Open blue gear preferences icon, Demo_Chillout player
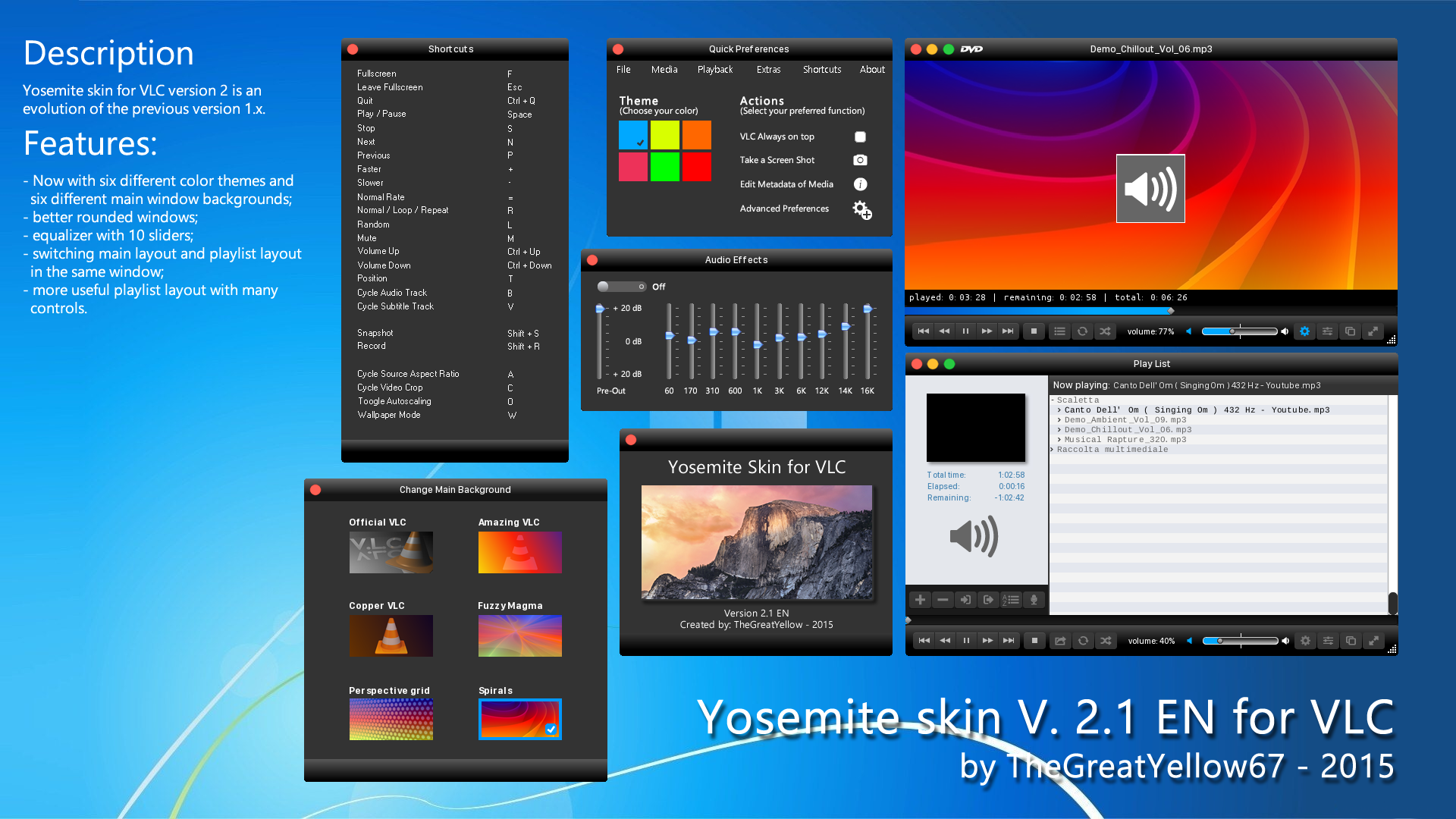Screen dimensions: 1456x819 point(1304,331)
